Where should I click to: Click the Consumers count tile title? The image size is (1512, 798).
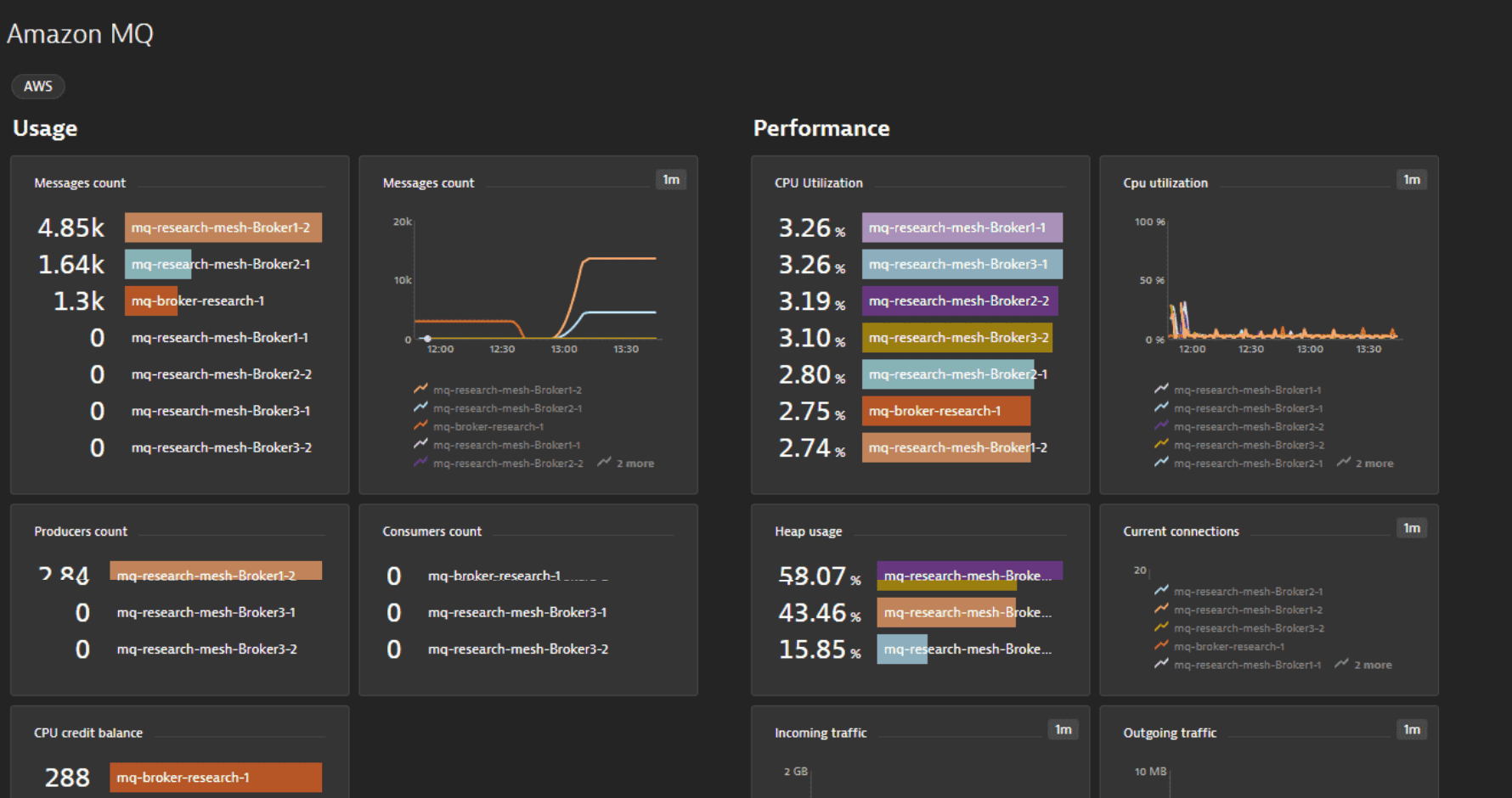click(x=432, y=531)
